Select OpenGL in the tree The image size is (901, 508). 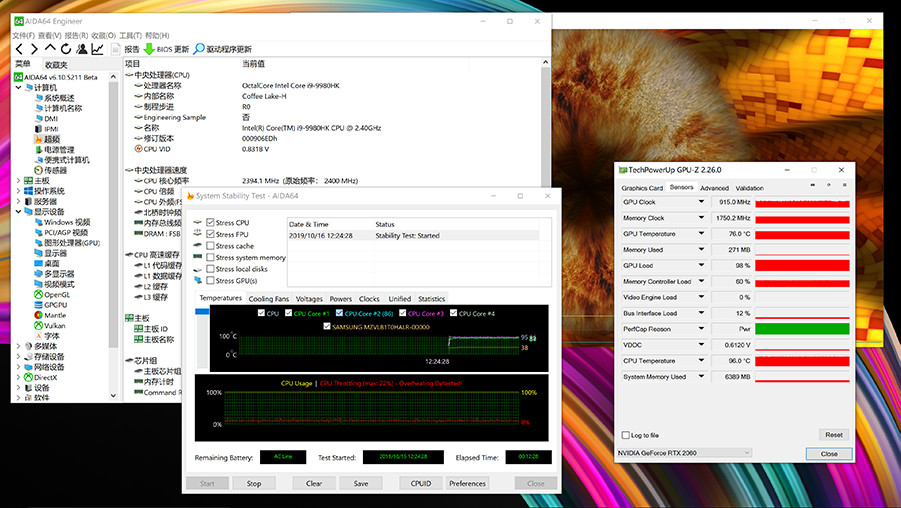(x=57, y=294)
